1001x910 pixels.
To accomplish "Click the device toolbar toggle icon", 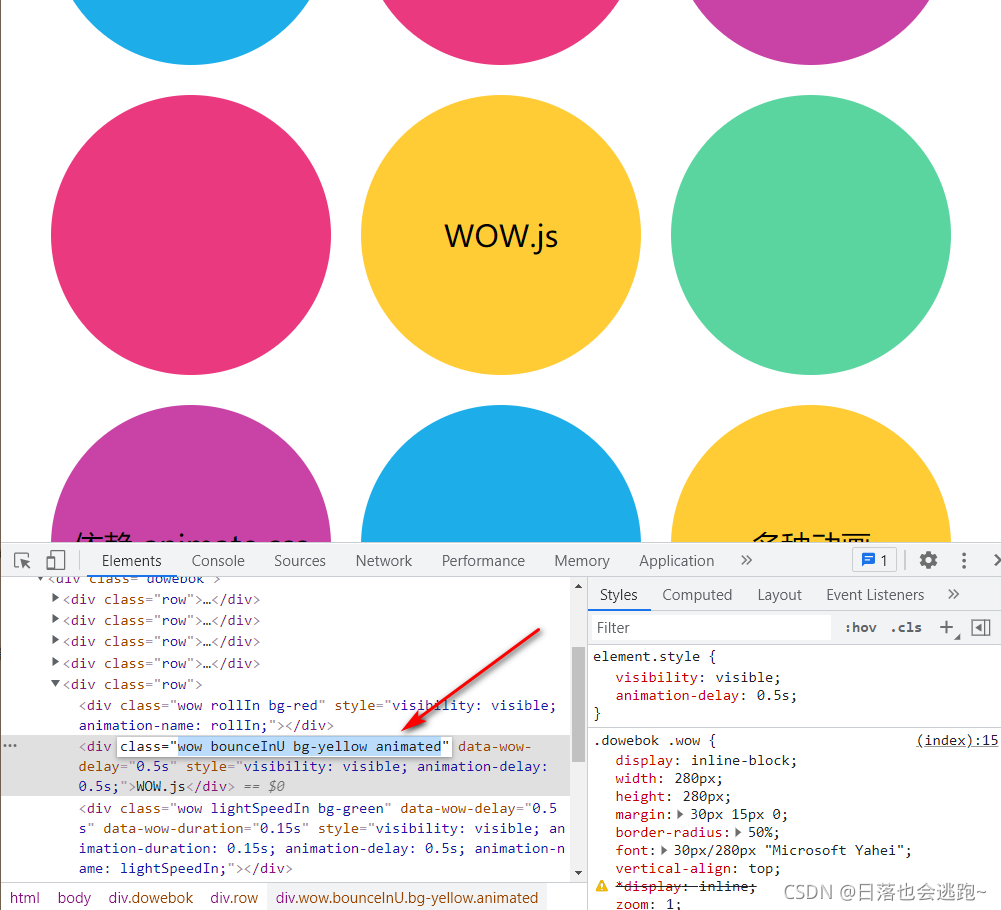I will click(56, 560).
